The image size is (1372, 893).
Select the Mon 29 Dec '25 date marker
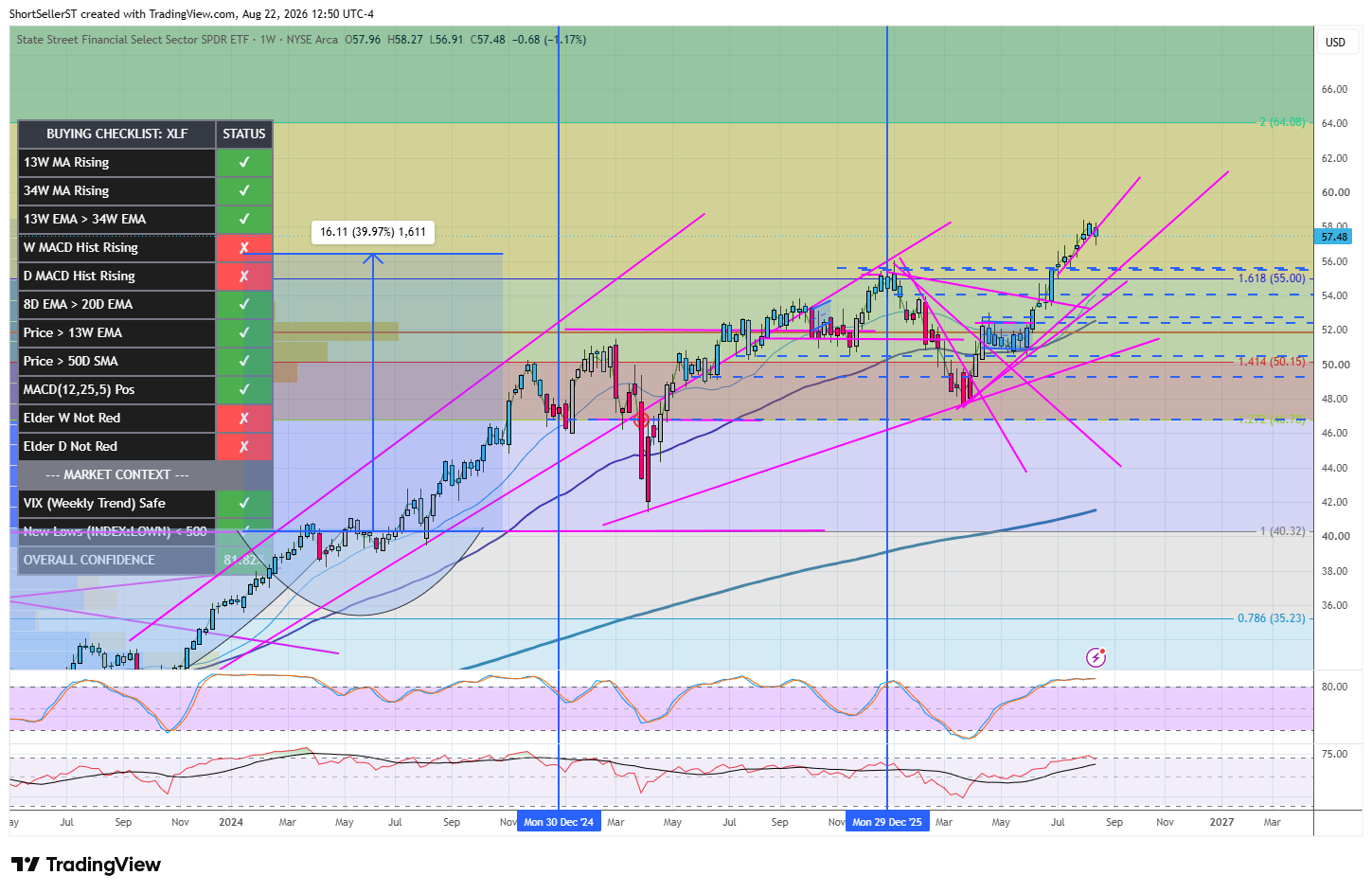(x=887, y=822)
